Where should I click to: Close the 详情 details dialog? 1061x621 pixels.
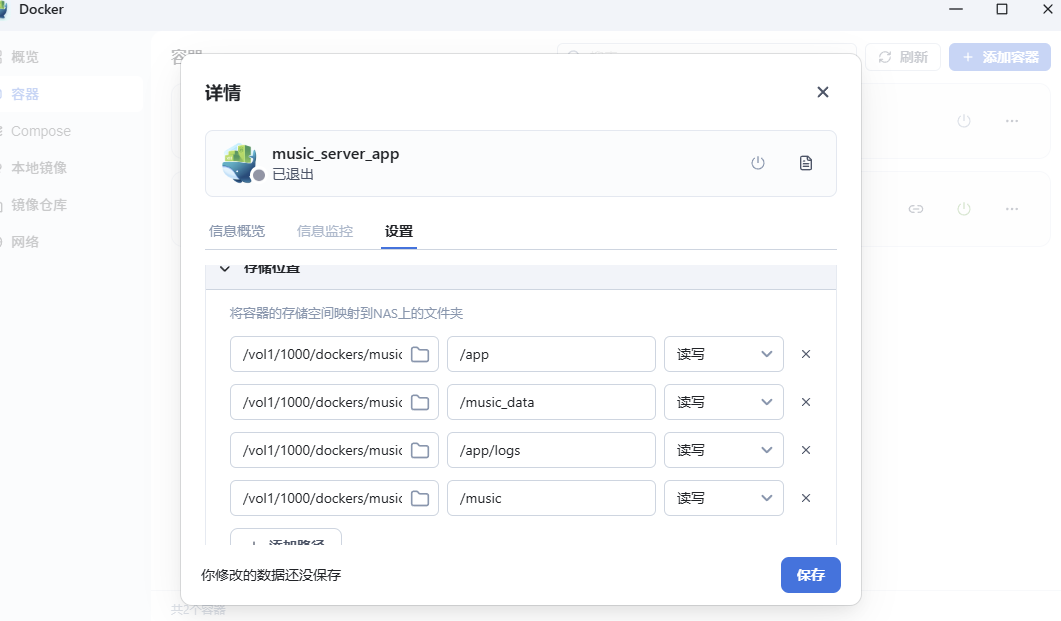822,91
